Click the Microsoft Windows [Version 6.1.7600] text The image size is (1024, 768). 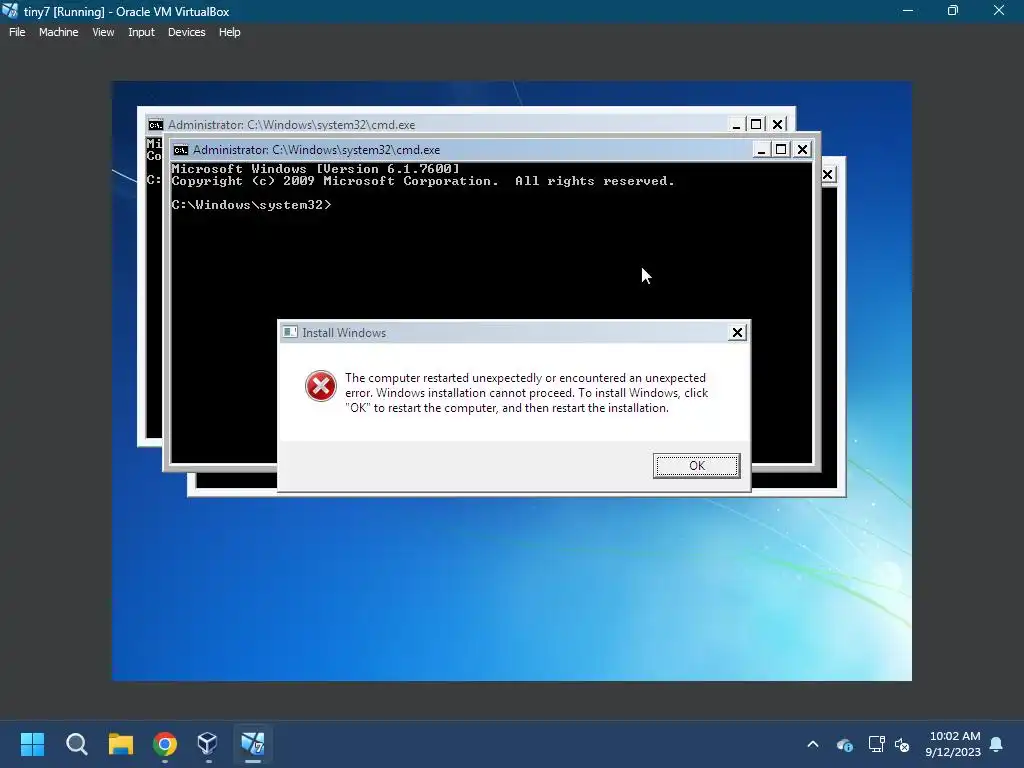315,168
